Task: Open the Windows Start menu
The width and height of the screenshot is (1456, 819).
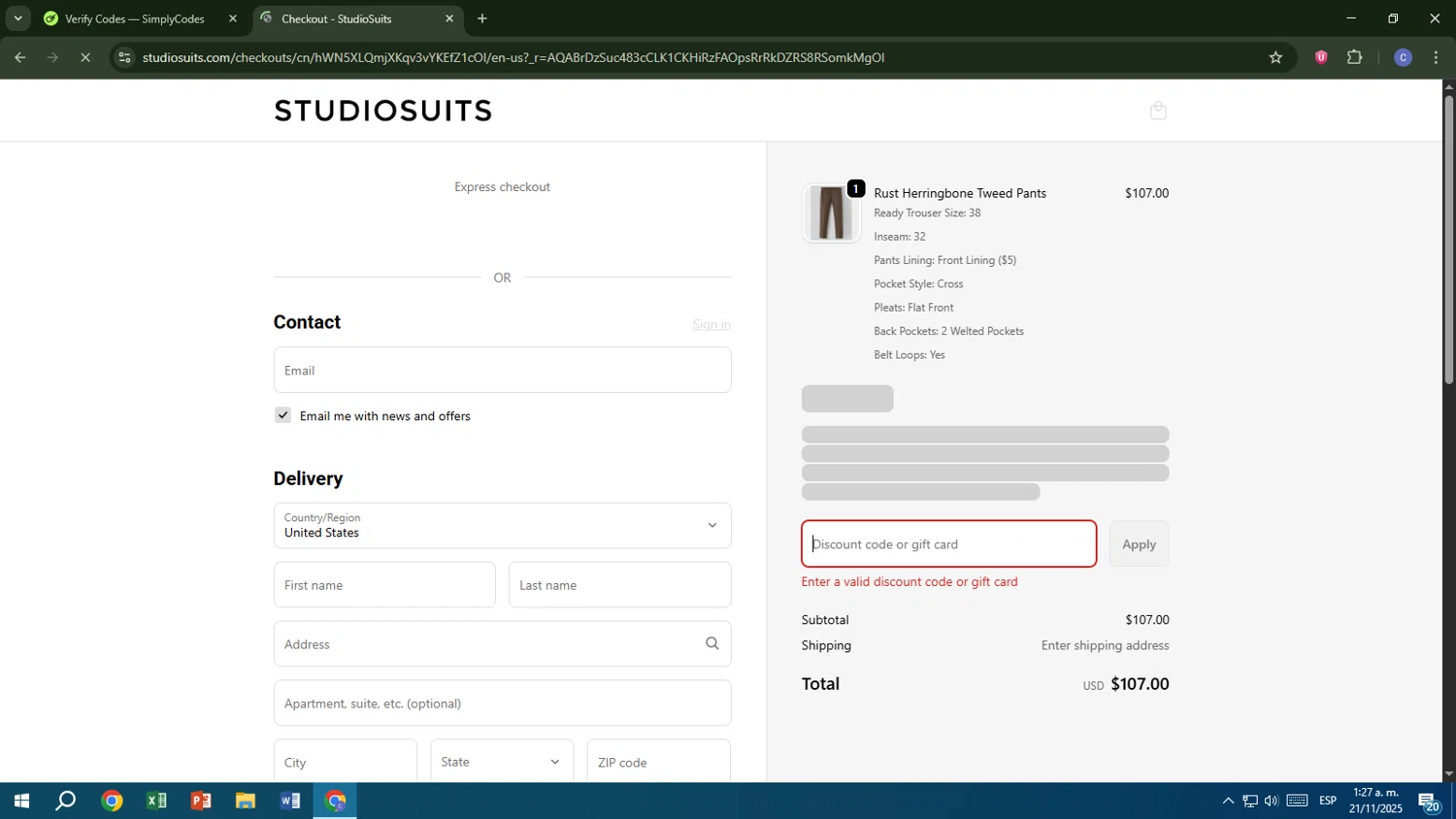Action: tap(20, 802)
